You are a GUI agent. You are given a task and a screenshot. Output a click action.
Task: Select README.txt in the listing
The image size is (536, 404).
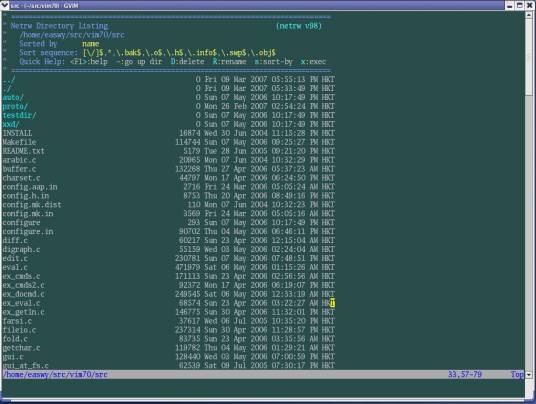tap(23, 151)
